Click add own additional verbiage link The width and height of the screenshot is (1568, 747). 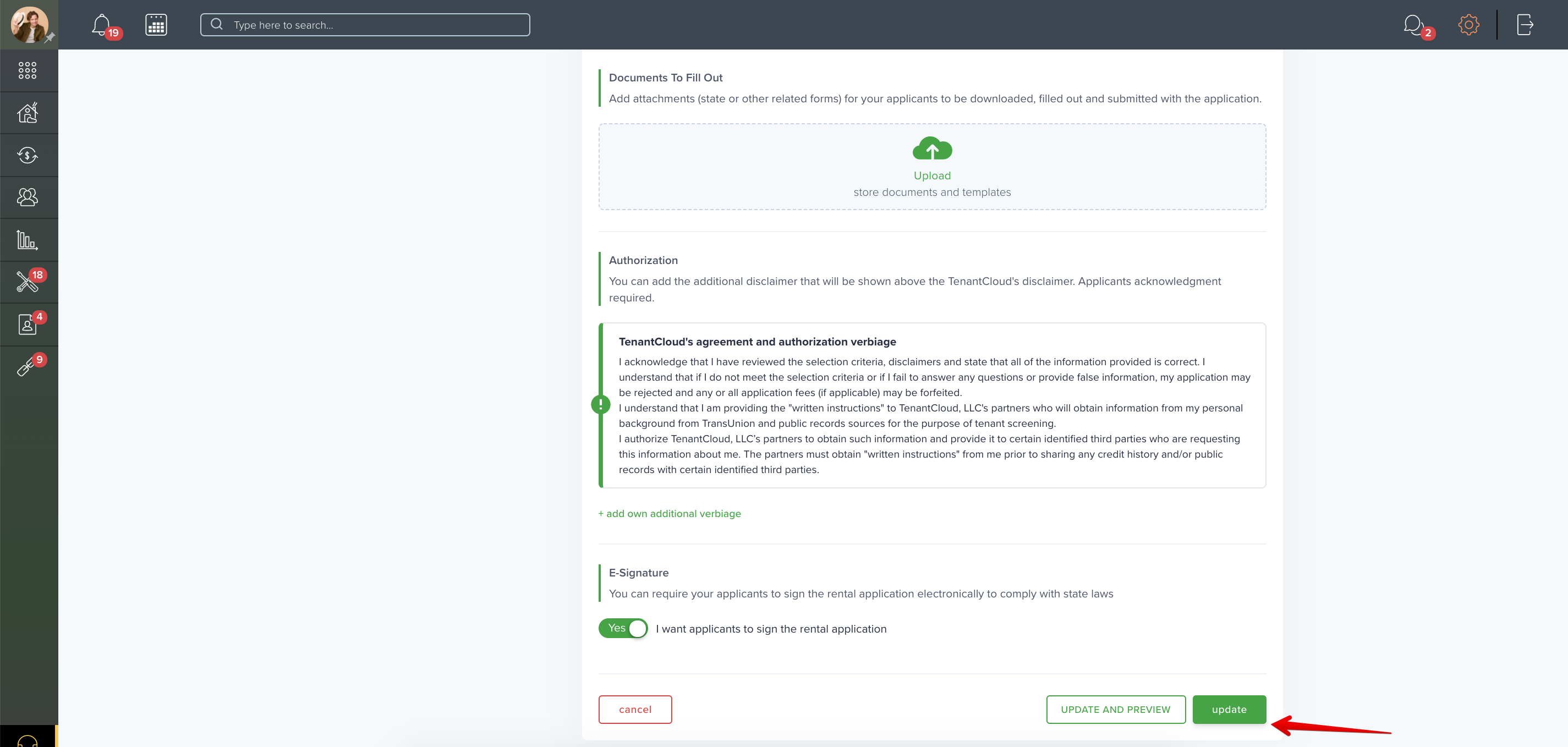click(670, 513)
